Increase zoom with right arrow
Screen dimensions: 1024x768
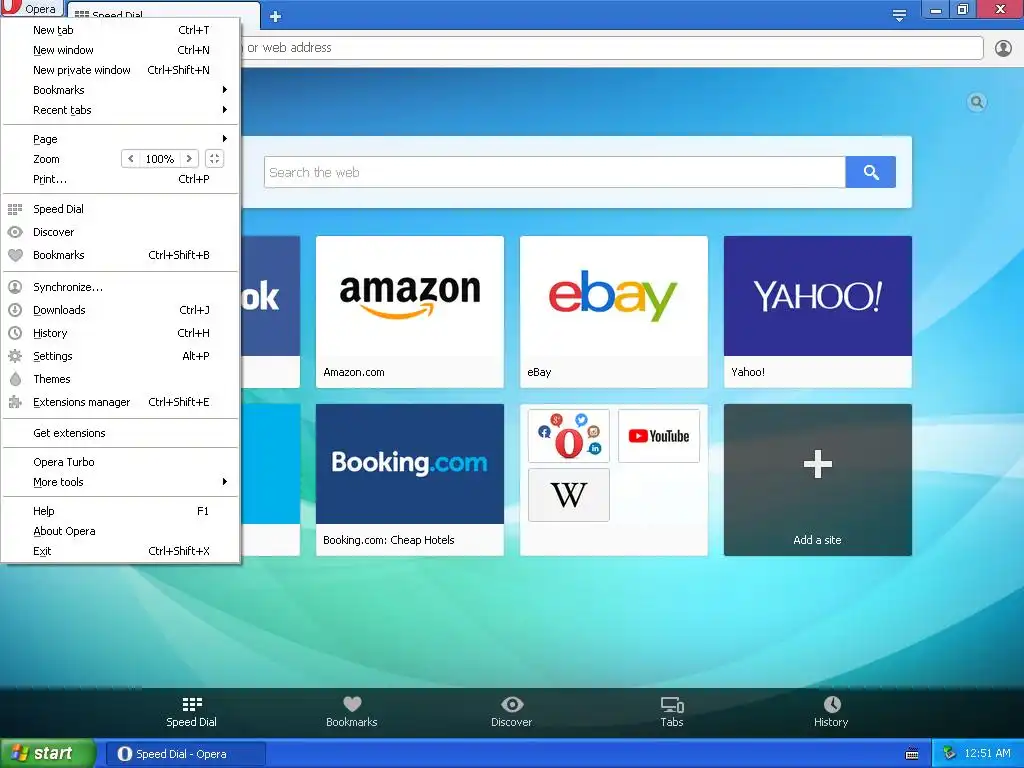189,159
